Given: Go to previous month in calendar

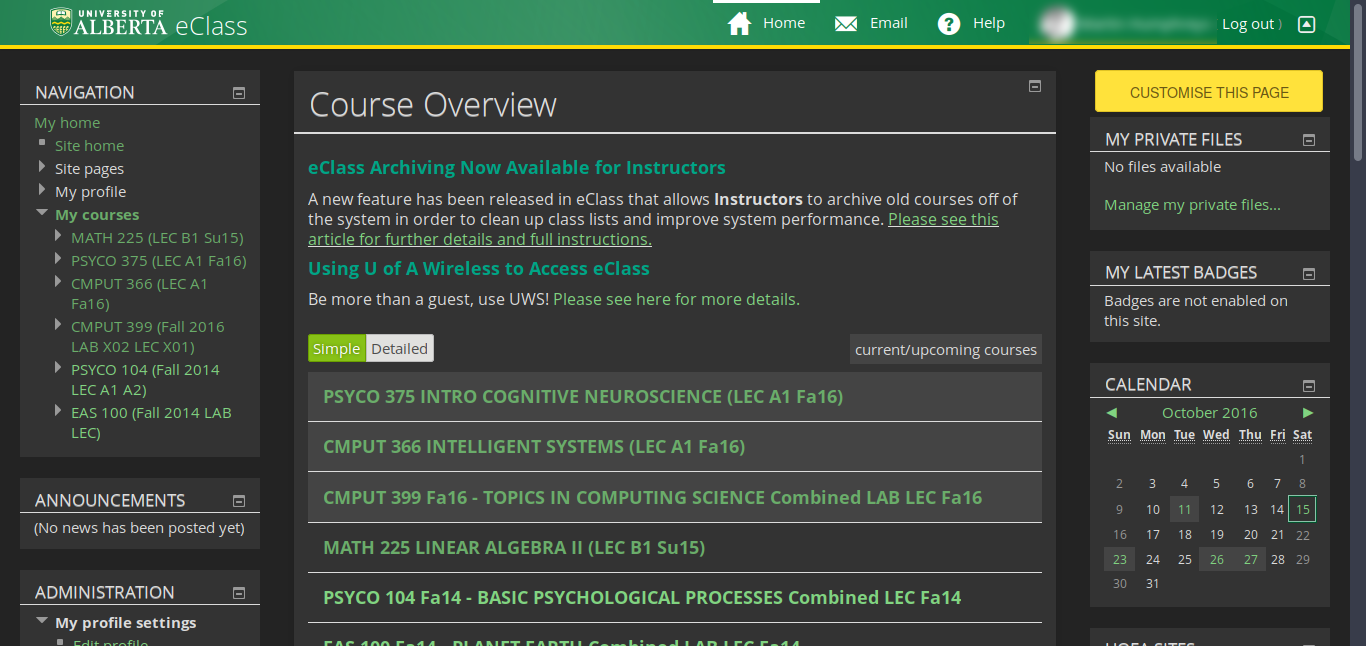Looking at the screenshot, I should tap(1111, 413).
